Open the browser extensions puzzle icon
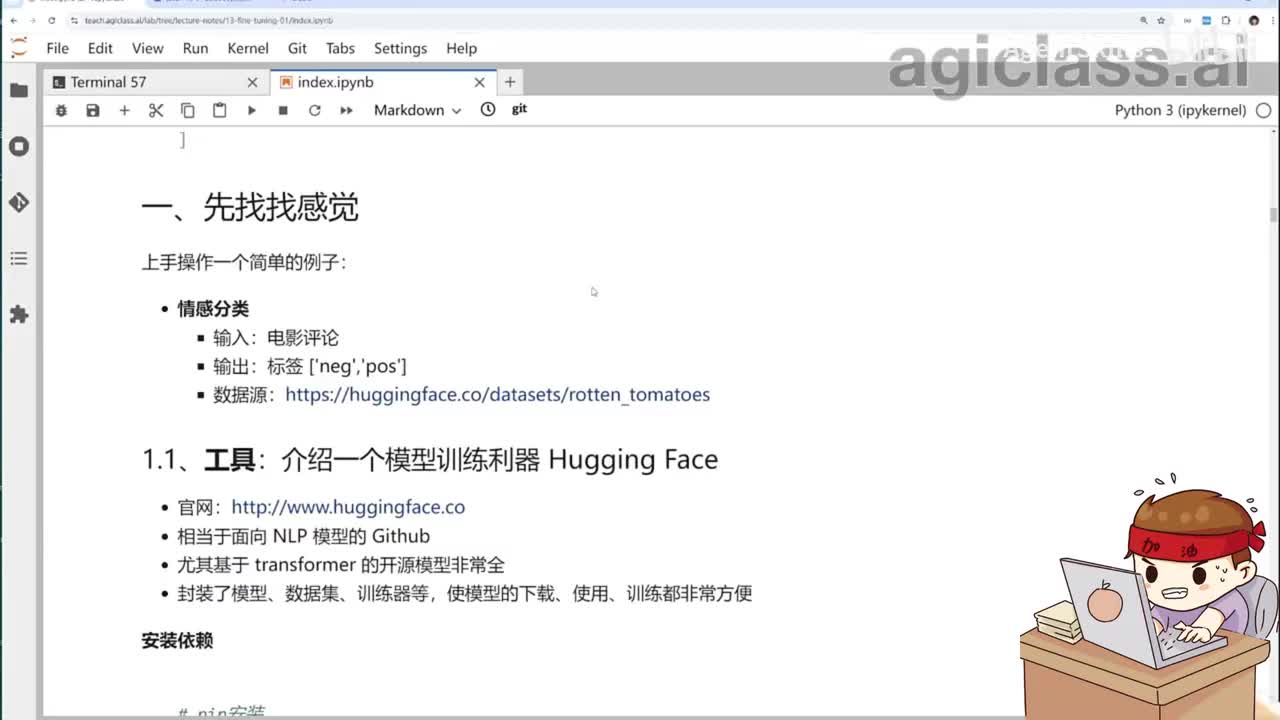Image resolution: width=1280 pixels, height=720 pixels. click(1226, 20)
